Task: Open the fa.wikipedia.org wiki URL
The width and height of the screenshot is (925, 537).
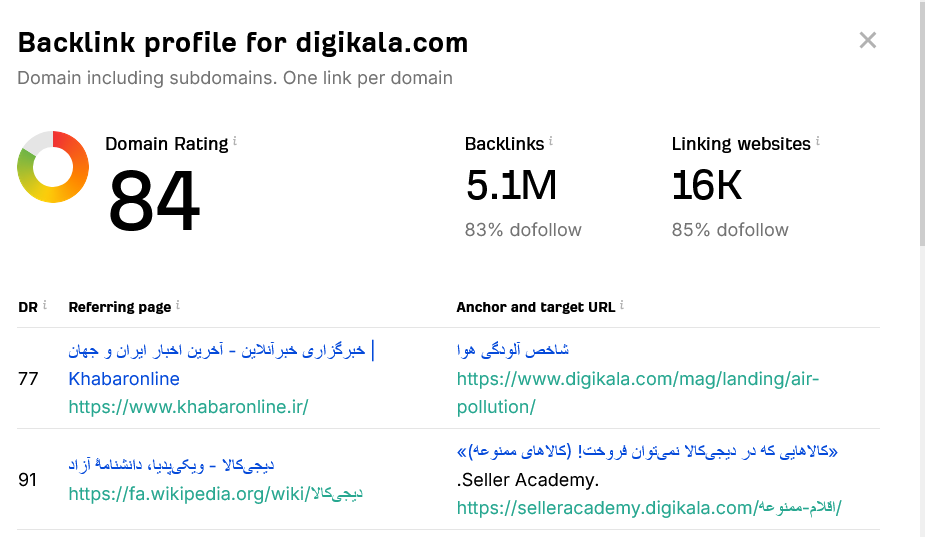Action: [x=215, y=494]
